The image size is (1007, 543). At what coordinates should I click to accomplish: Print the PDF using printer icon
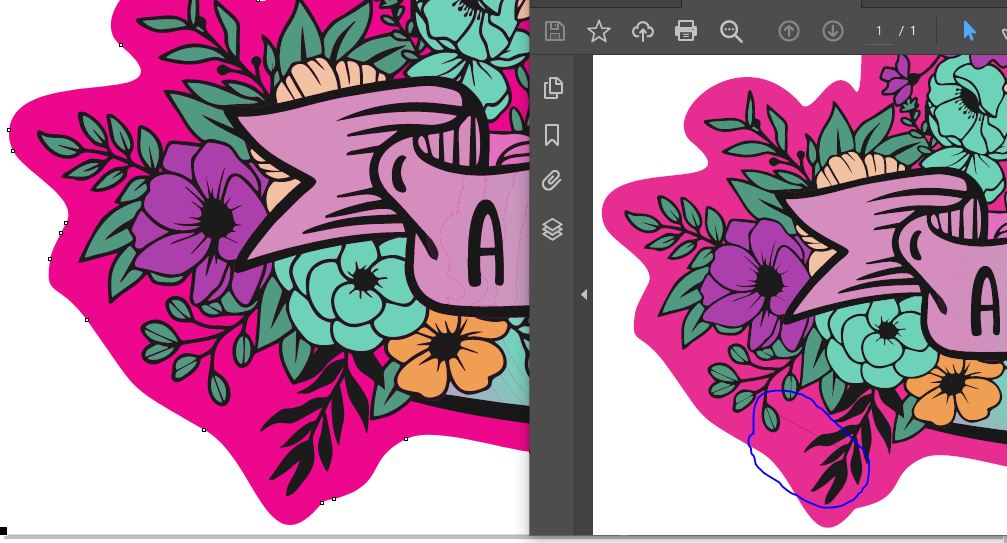(x=686, y=31)
